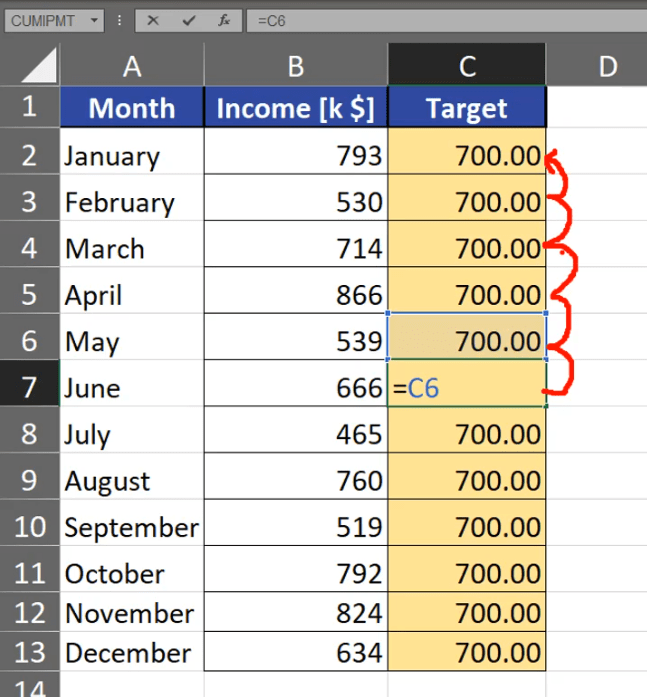Image resolution: width=647 pixels, height=697 pixels.
Task: Select the February cell
Action: click(132, 197)
